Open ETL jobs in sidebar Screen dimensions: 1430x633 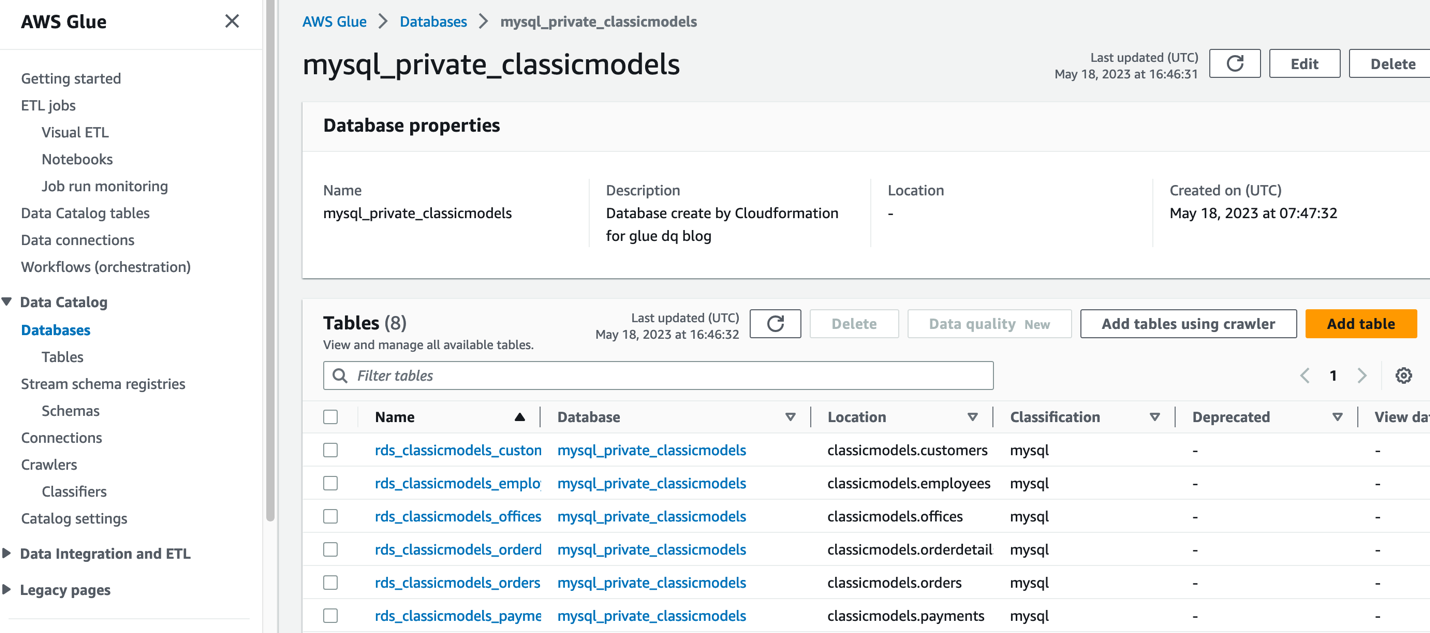pos(48,105)
